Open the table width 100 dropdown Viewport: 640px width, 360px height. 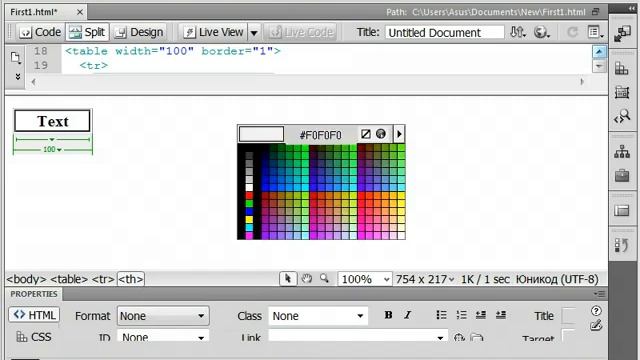tap(52, 150)
